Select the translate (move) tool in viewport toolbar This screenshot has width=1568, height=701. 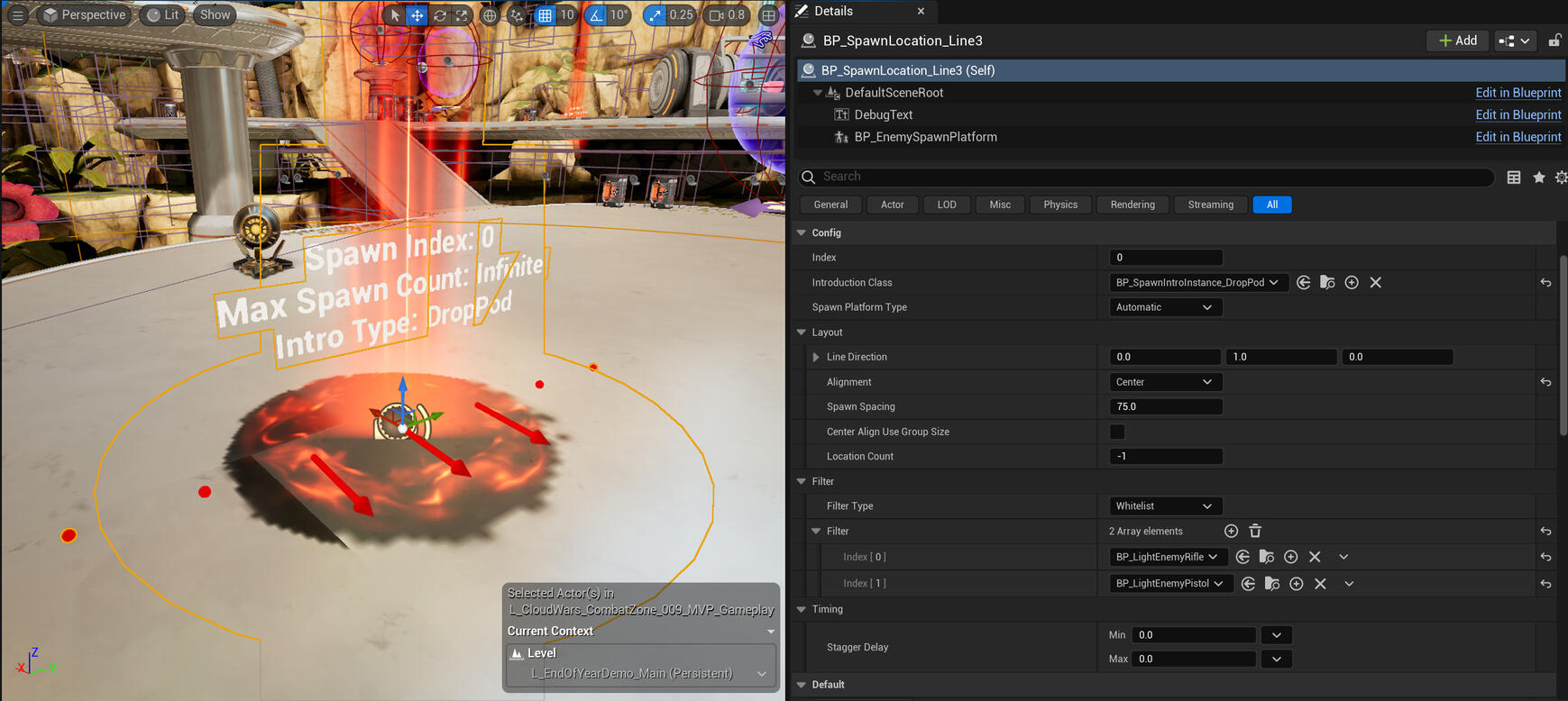417,15
